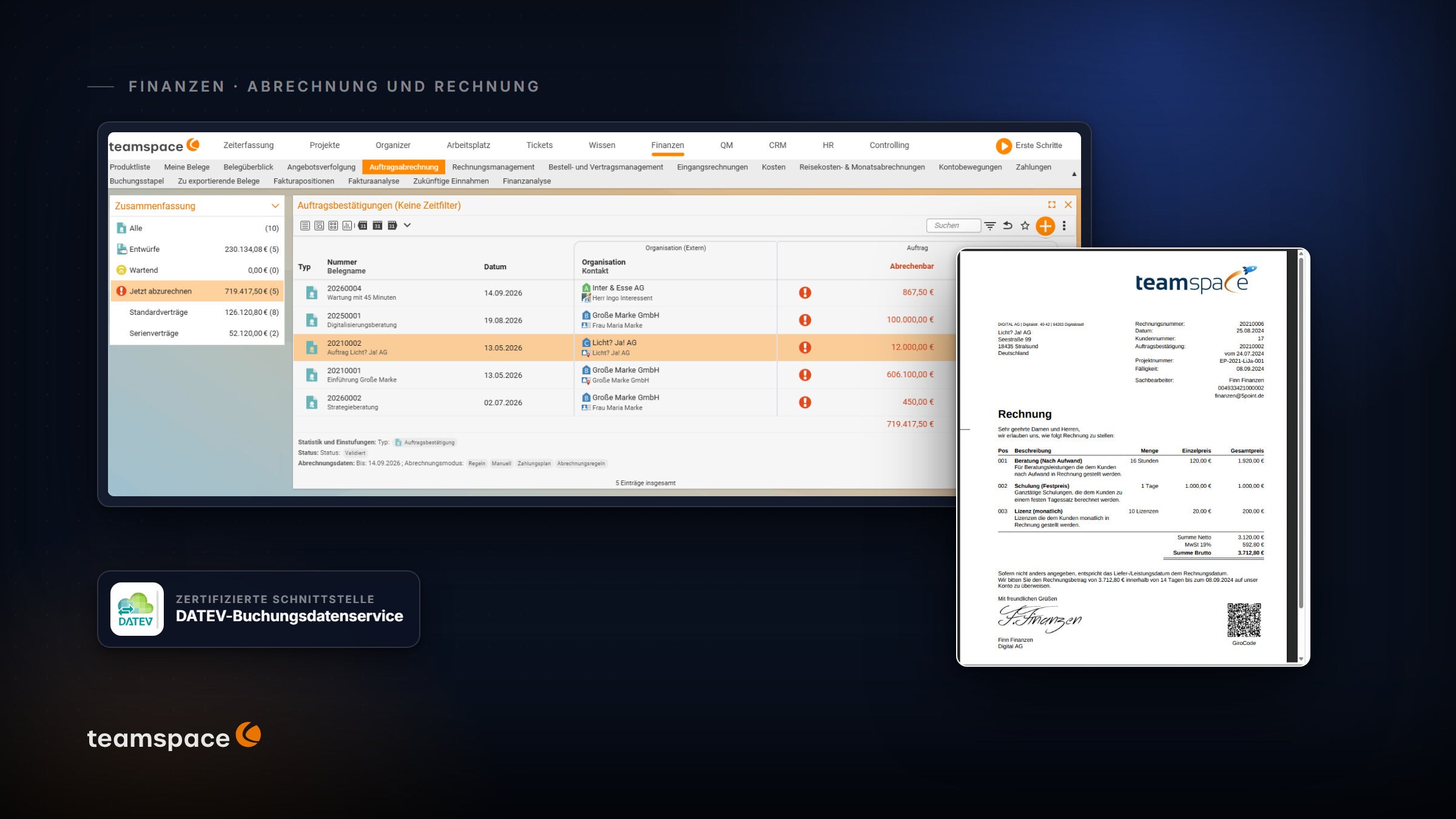Toggle the Zahlungsplan billing mode tag
The width and height of the screenshot is (1456, 819).
click(x=534, y=463)
